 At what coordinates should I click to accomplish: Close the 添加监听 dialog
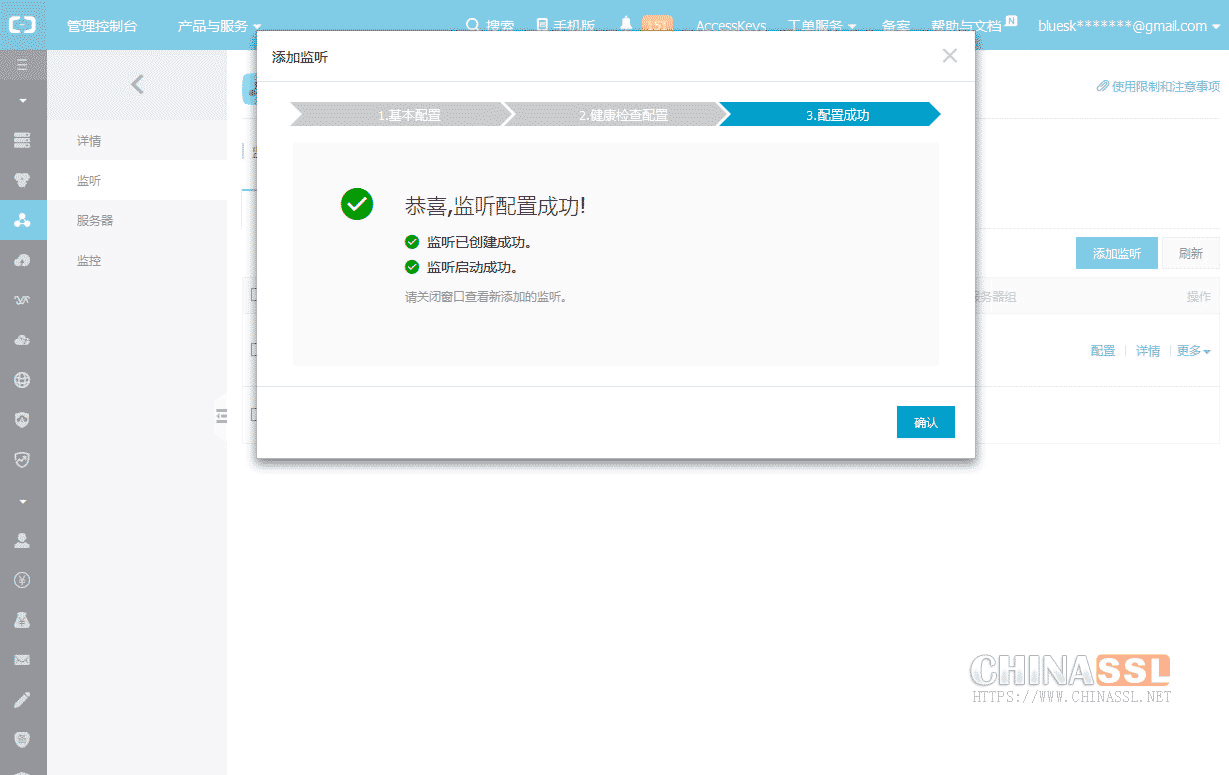pyautogui.click(x=949, y=57)
